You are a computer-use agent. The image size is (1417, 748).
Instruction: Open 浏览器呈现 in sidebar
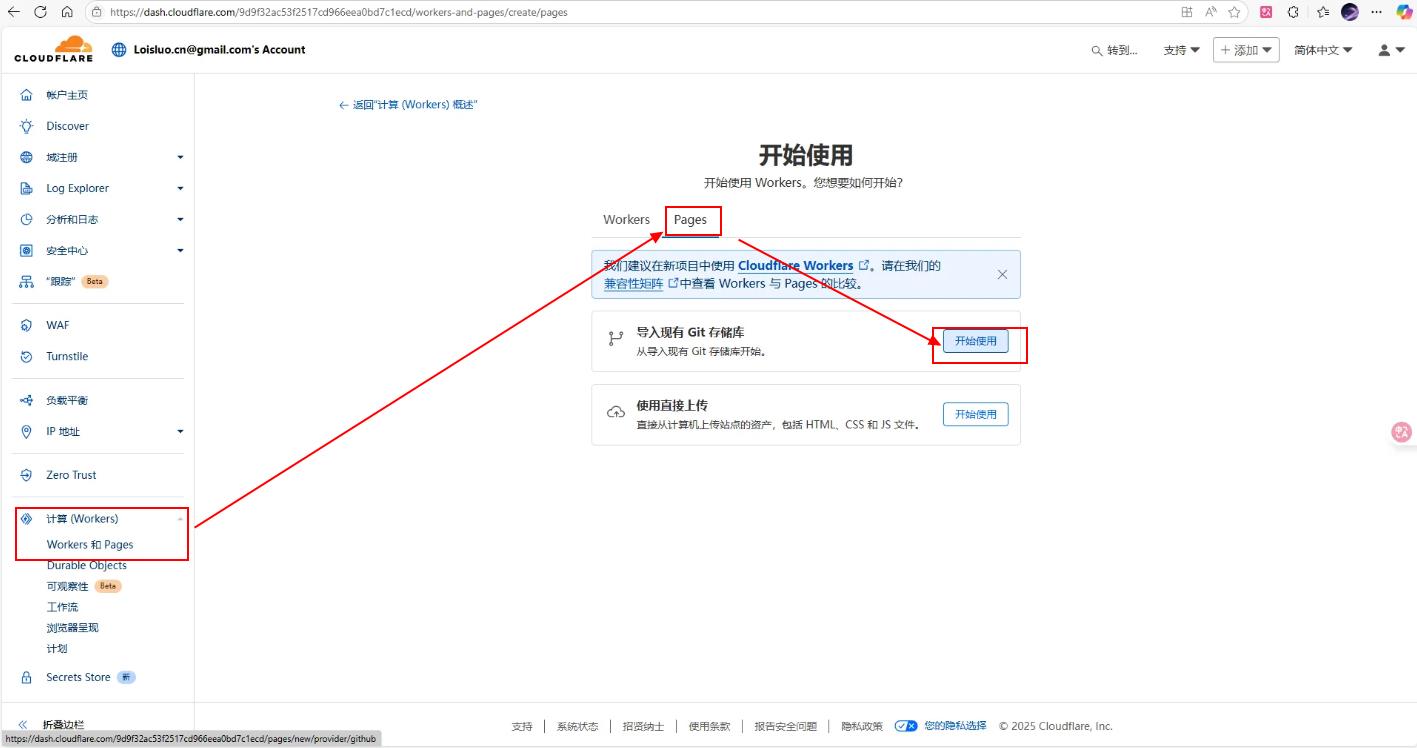click(x=73, y=628)
